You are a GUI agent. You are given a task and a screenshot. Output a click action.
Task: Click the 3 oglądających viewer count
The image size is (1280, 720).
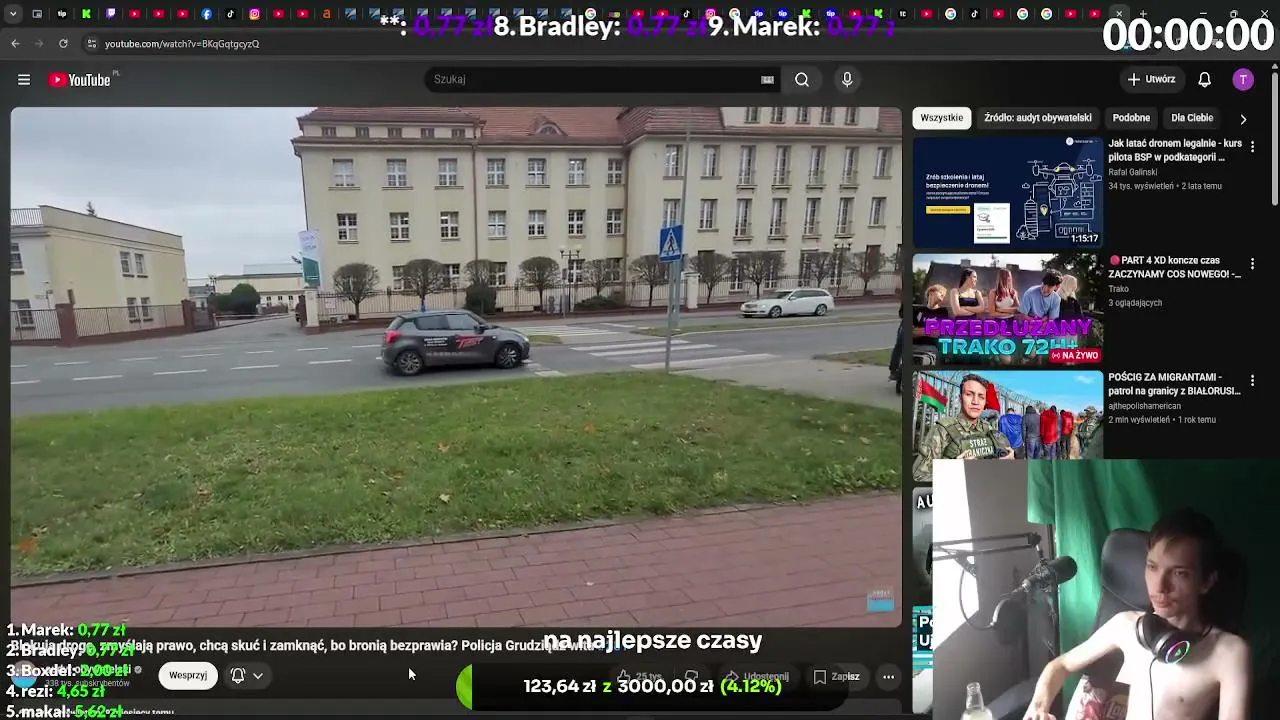click(x=1135, y=303)
